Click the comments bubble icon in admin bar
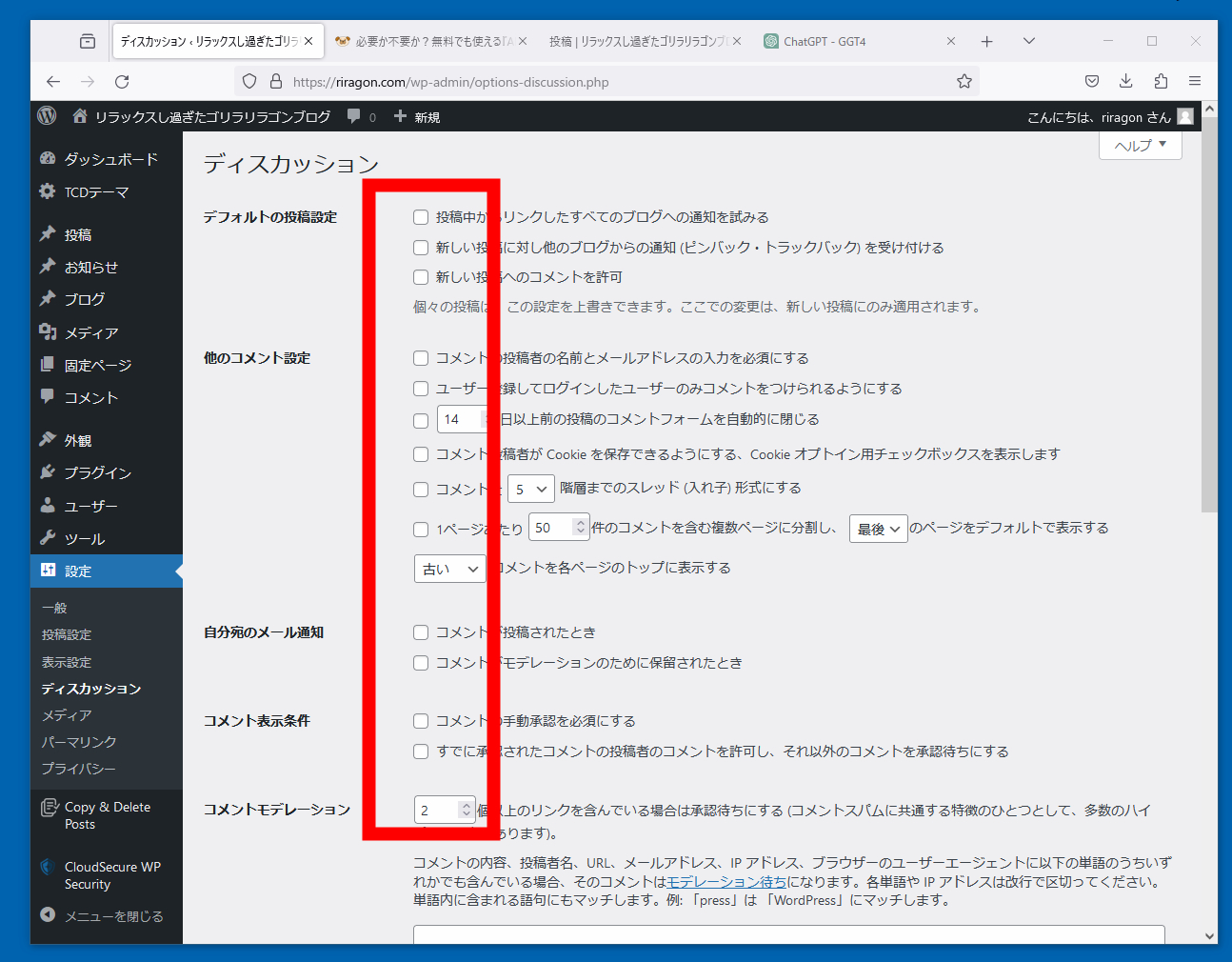 (354, 116)
